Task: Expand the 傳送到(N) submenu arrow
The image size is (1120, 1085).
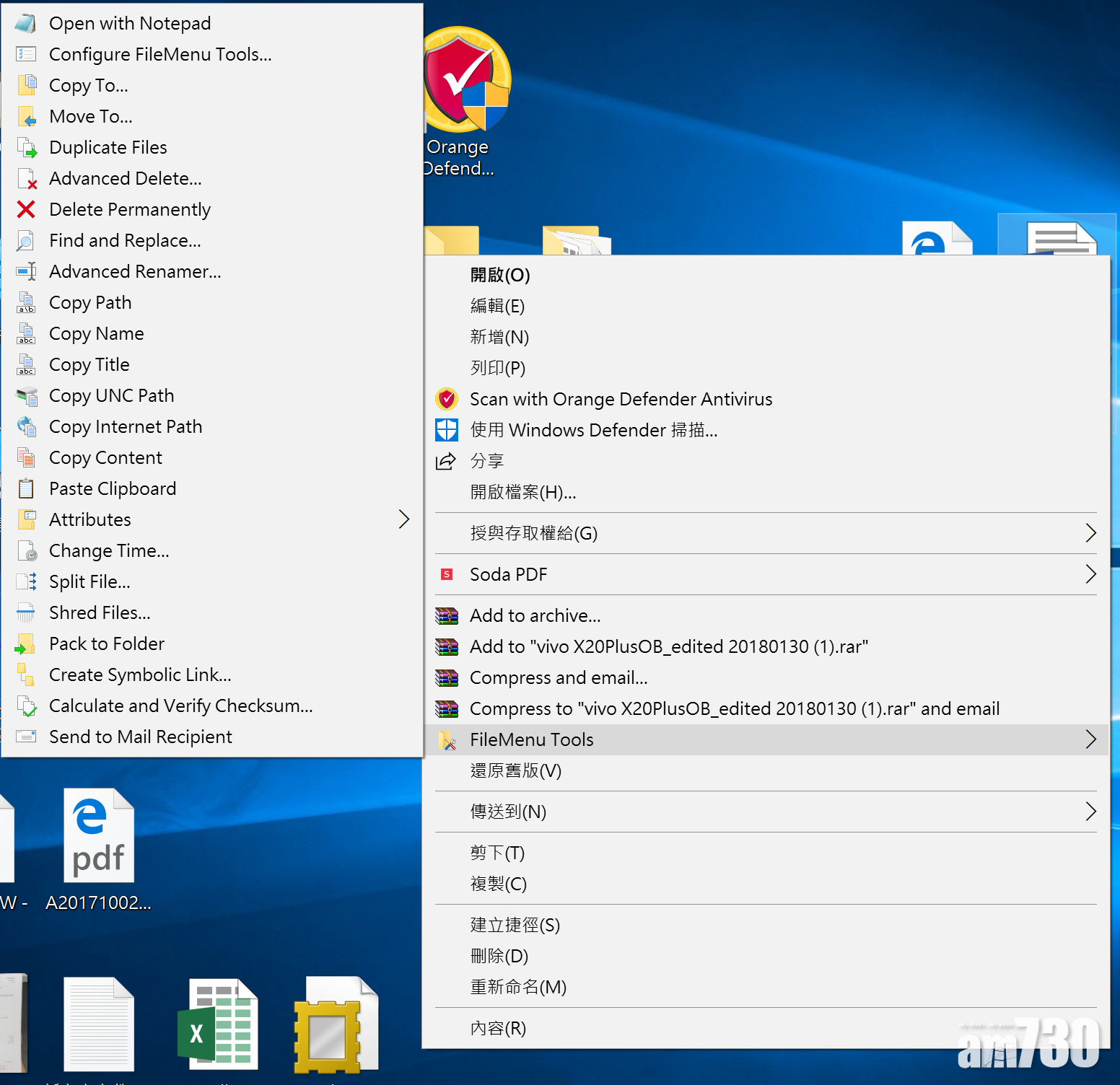Action: (x=1090, y=812)
